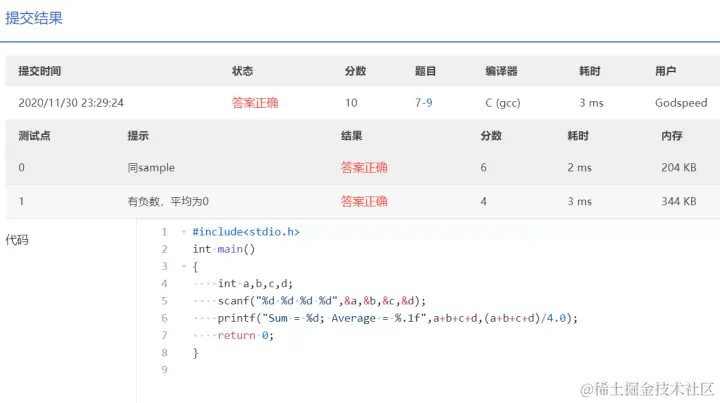Image resolution: width=720 pixels, height=403 pixels.
Task: Click test point number 0
Action: click(x=21, y=168)
